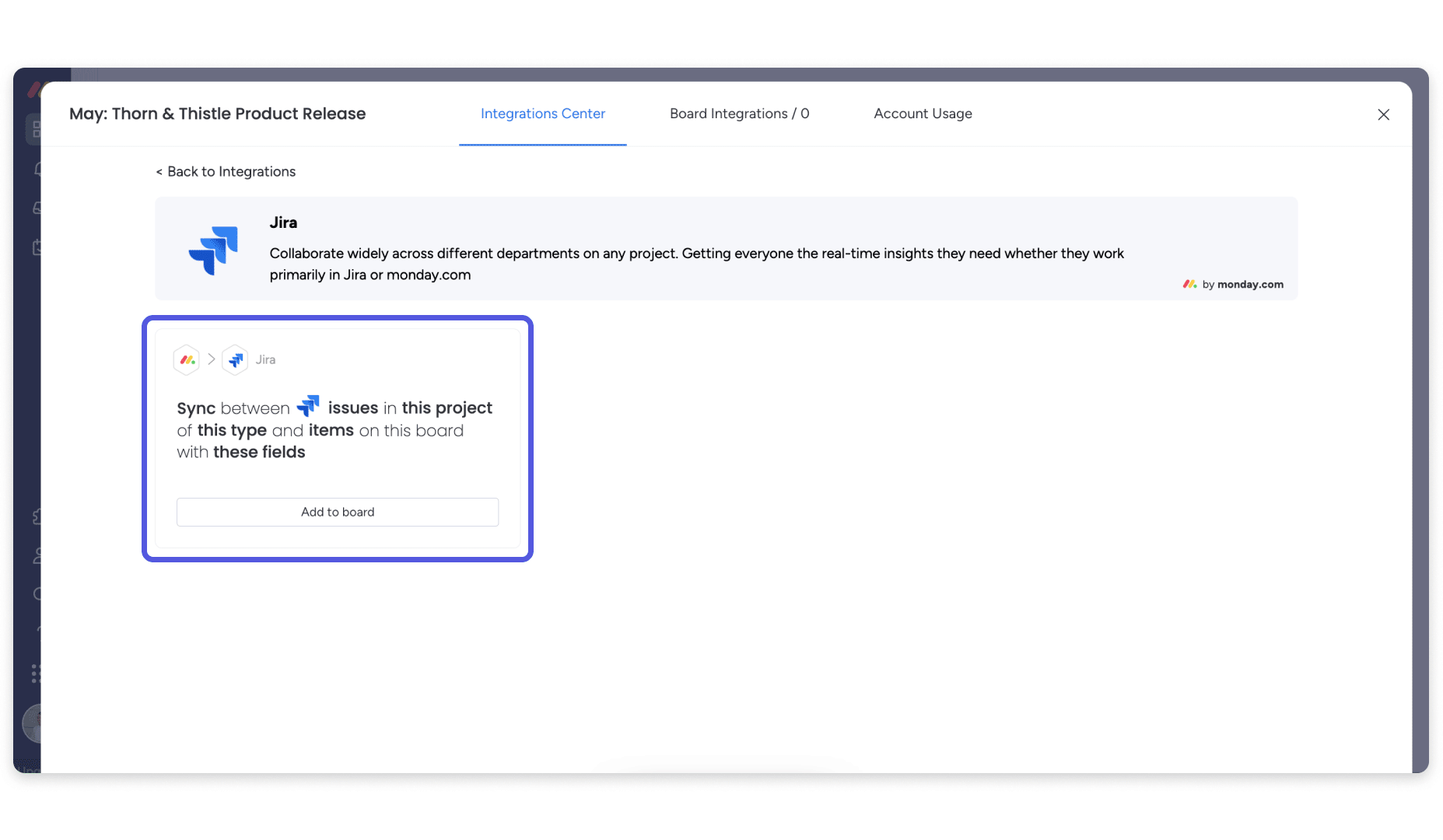
Task: Open the Board Integrations / 0 tab
Action: (739, 114)
